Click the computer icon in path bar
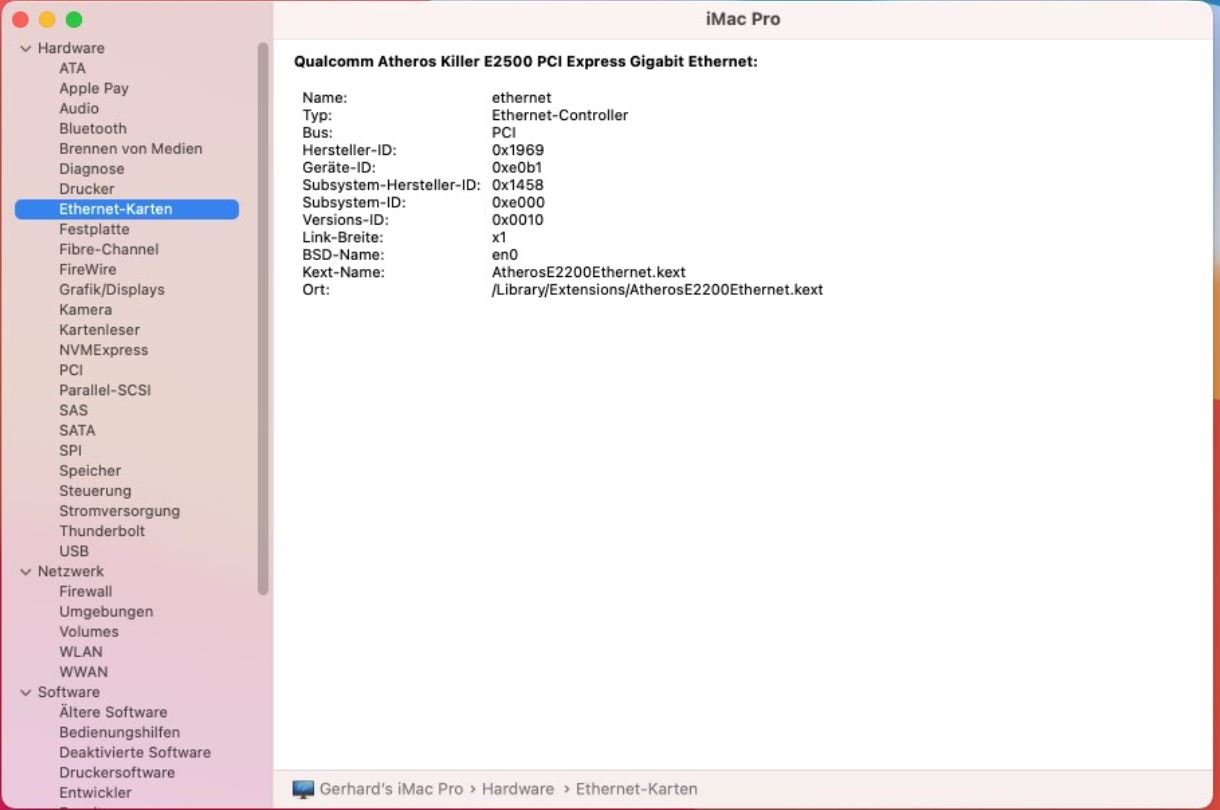This screenshot has width=1220, height=810. click(x=303, y=789)
